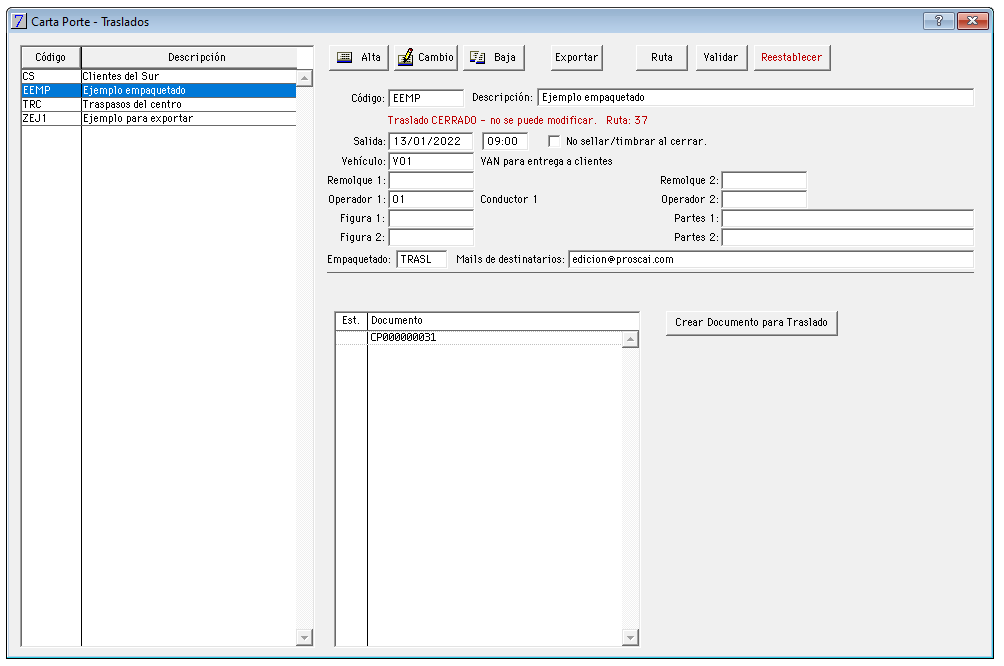This screenshot has height=666, width=1004.
Task: Click the help question mark icon in title bar
Action: pos(939,20)
